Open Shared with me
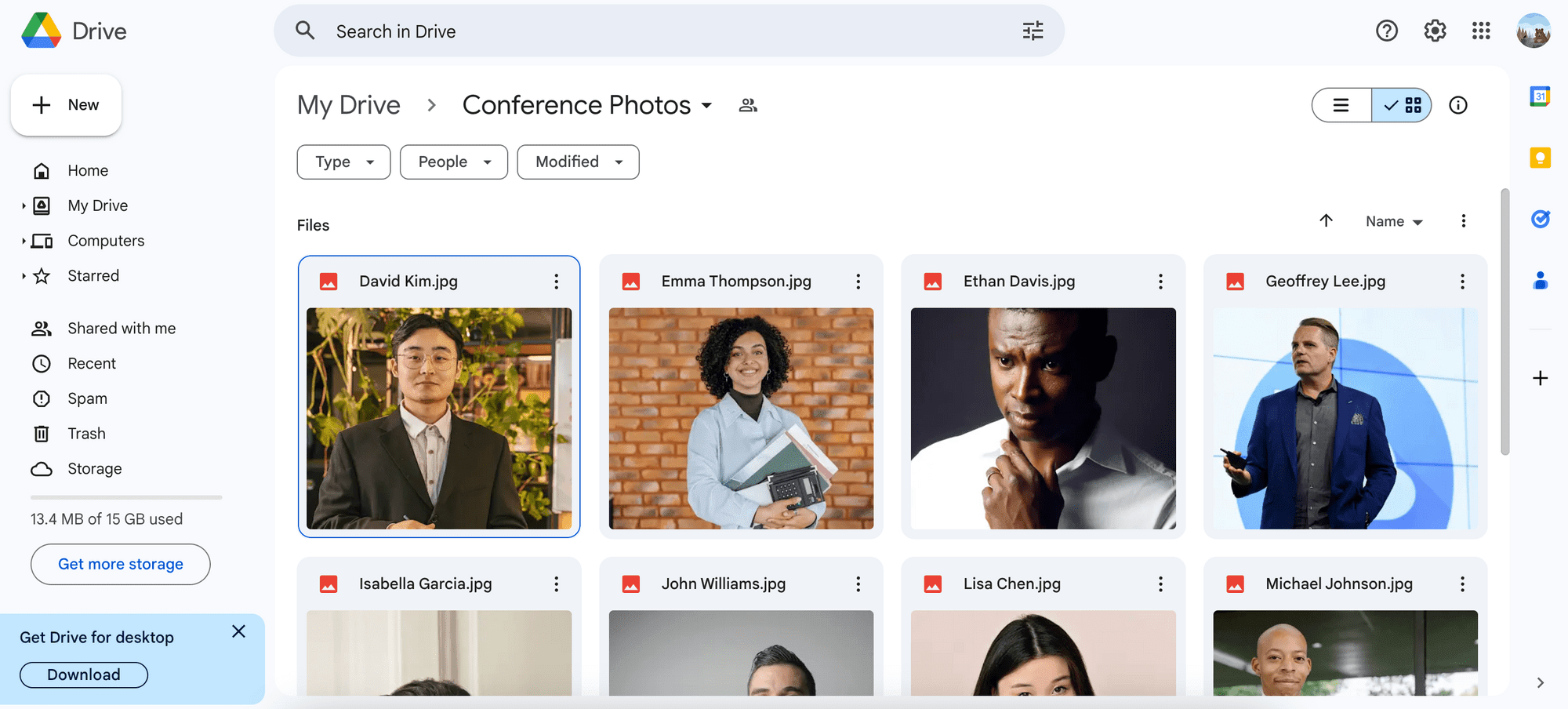 tap(121, 328)
